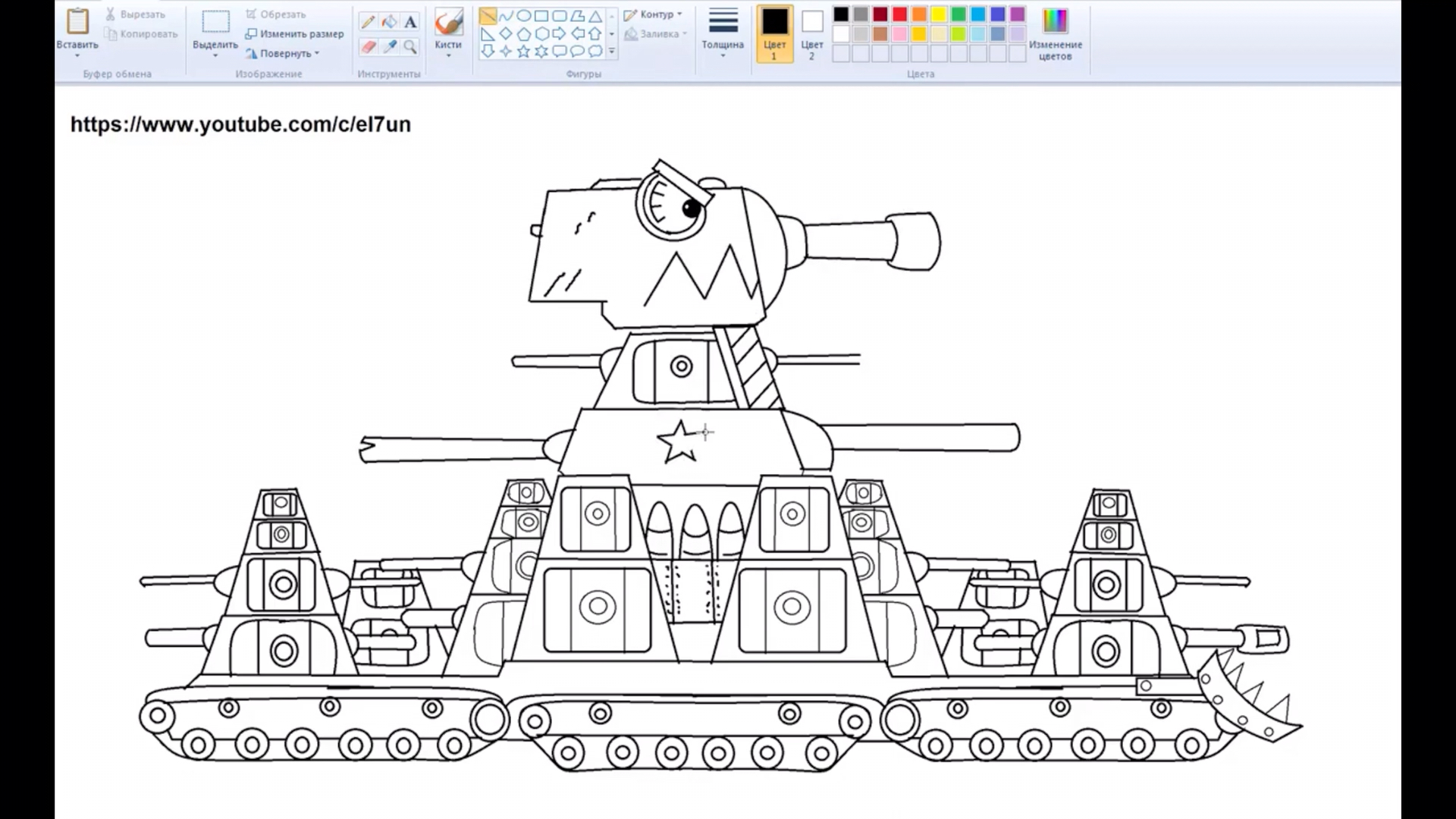Click Изменить размер to resize image
1456x819 pixels.
pos(296,33)
